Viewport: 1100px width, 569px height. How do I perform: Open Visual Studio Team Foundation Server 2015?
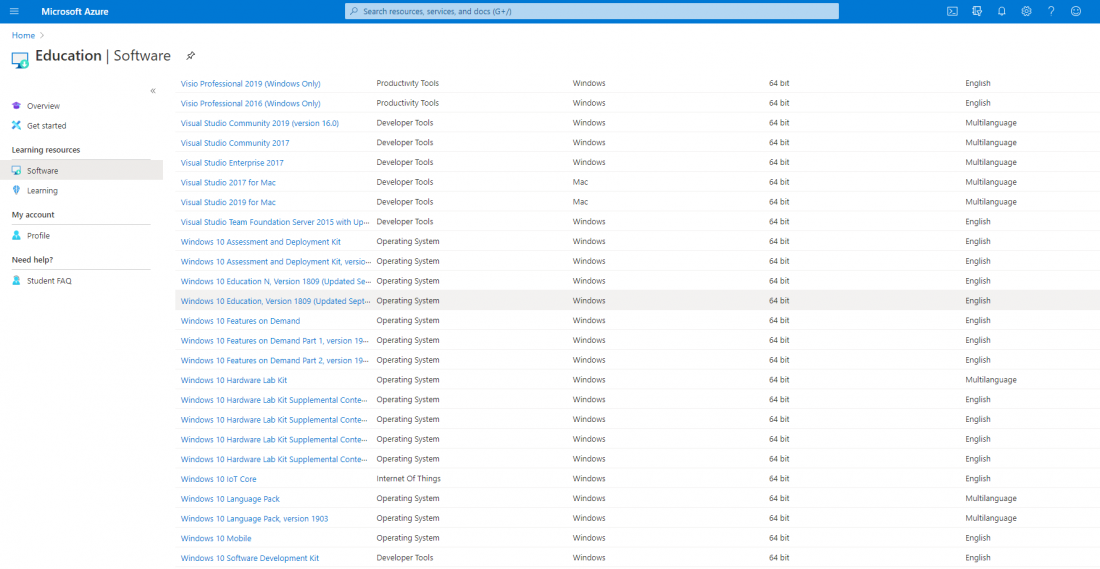coord(275,222)
